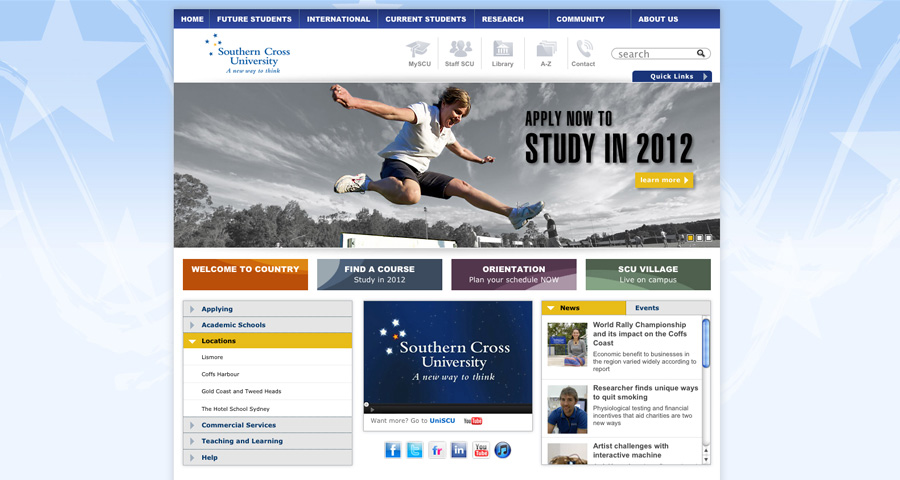Select the first banner slide indicator

point(690,238)
